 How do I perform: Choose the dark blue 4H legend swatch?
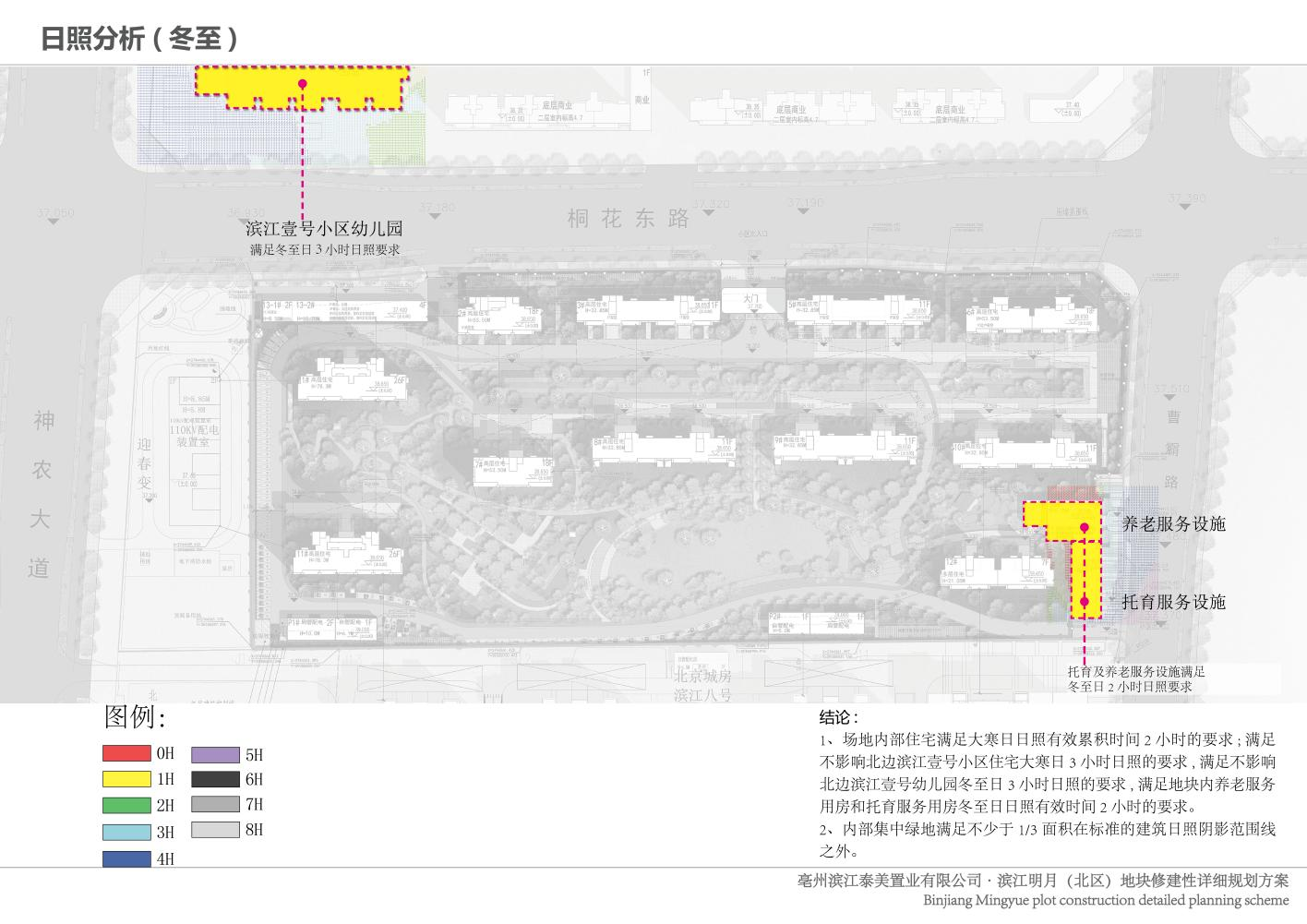coord(126,858)
